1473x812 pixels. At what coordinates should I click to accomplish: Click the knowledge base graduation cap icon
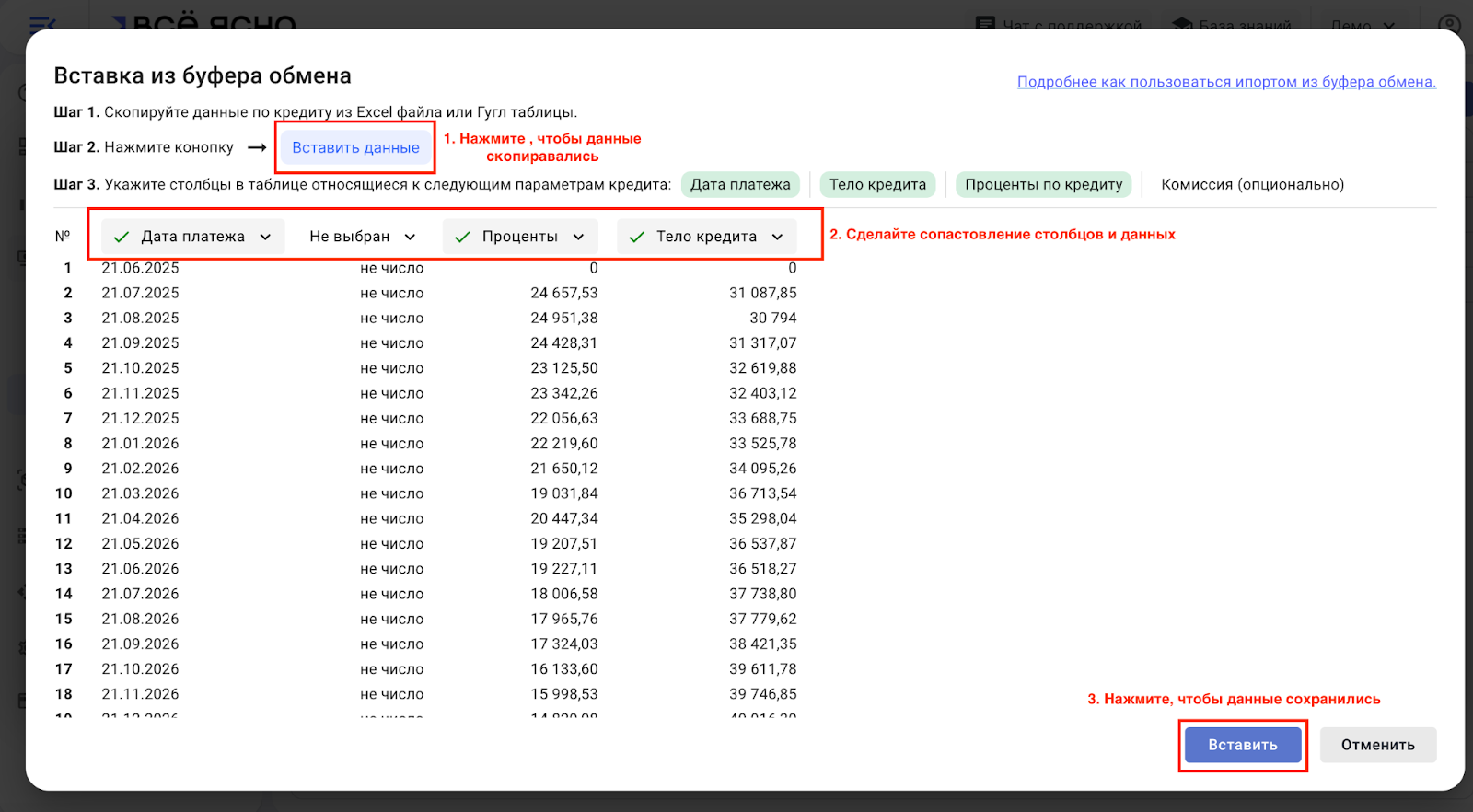[1182, 23]
